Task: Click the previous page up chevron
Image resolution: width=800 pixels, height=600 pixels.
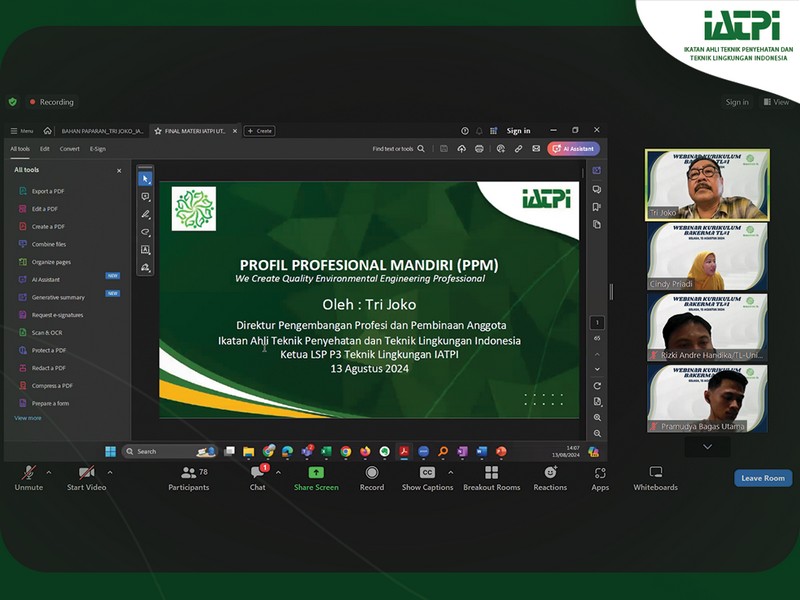Action: pos(597,354)
